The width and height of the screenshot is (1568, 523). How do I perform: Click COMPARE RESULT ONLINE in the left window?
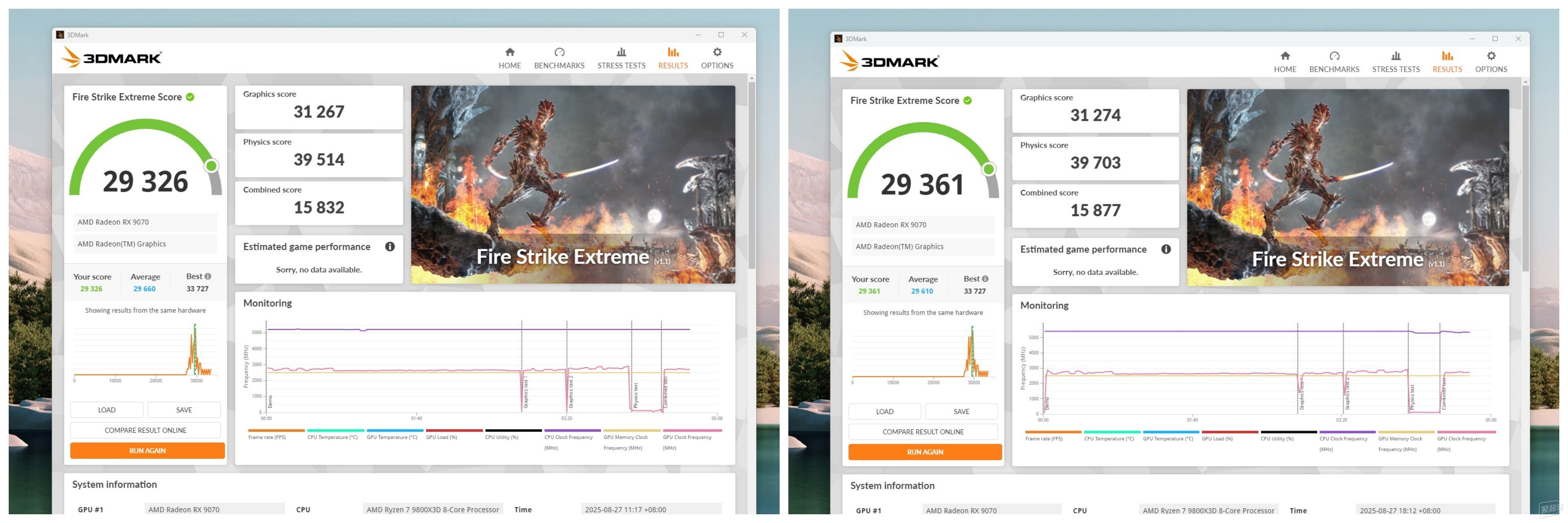[145, 430]
